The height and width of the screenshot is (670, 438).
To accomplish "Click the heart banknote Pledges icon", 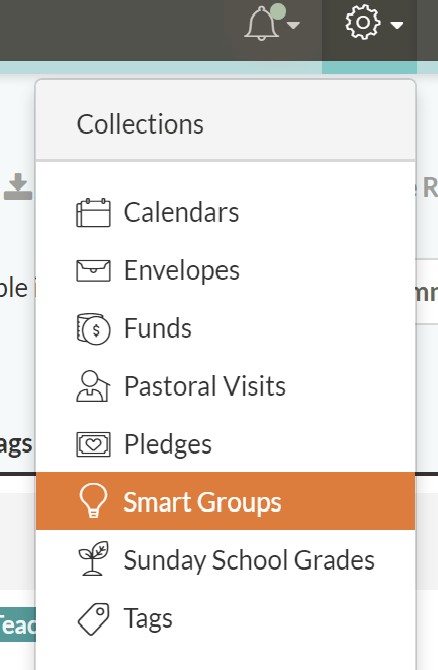I will pyautogui.click(x=93, y=444).
